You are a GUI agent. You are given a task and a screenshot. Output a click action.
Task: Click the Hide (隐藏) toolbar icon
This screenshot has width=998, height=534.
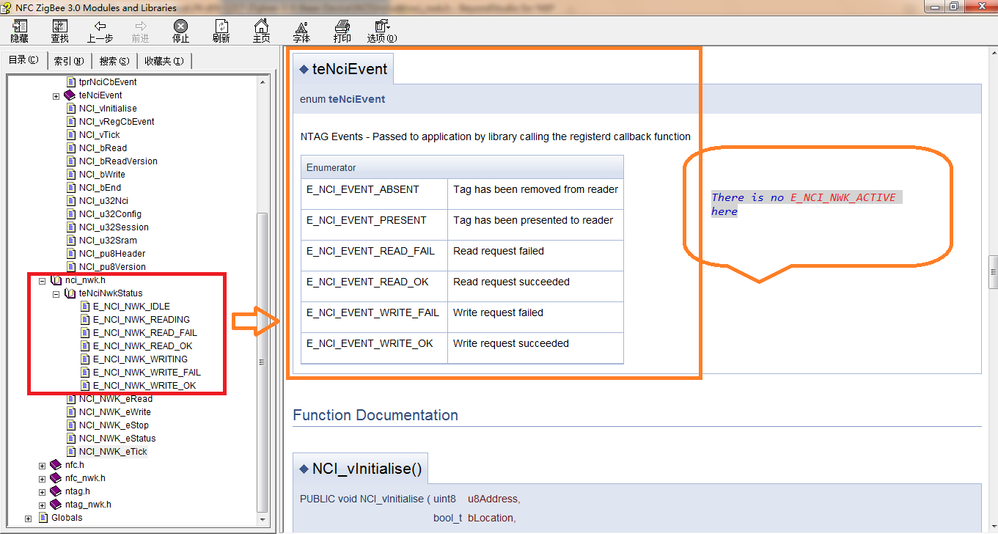(19, 31)
